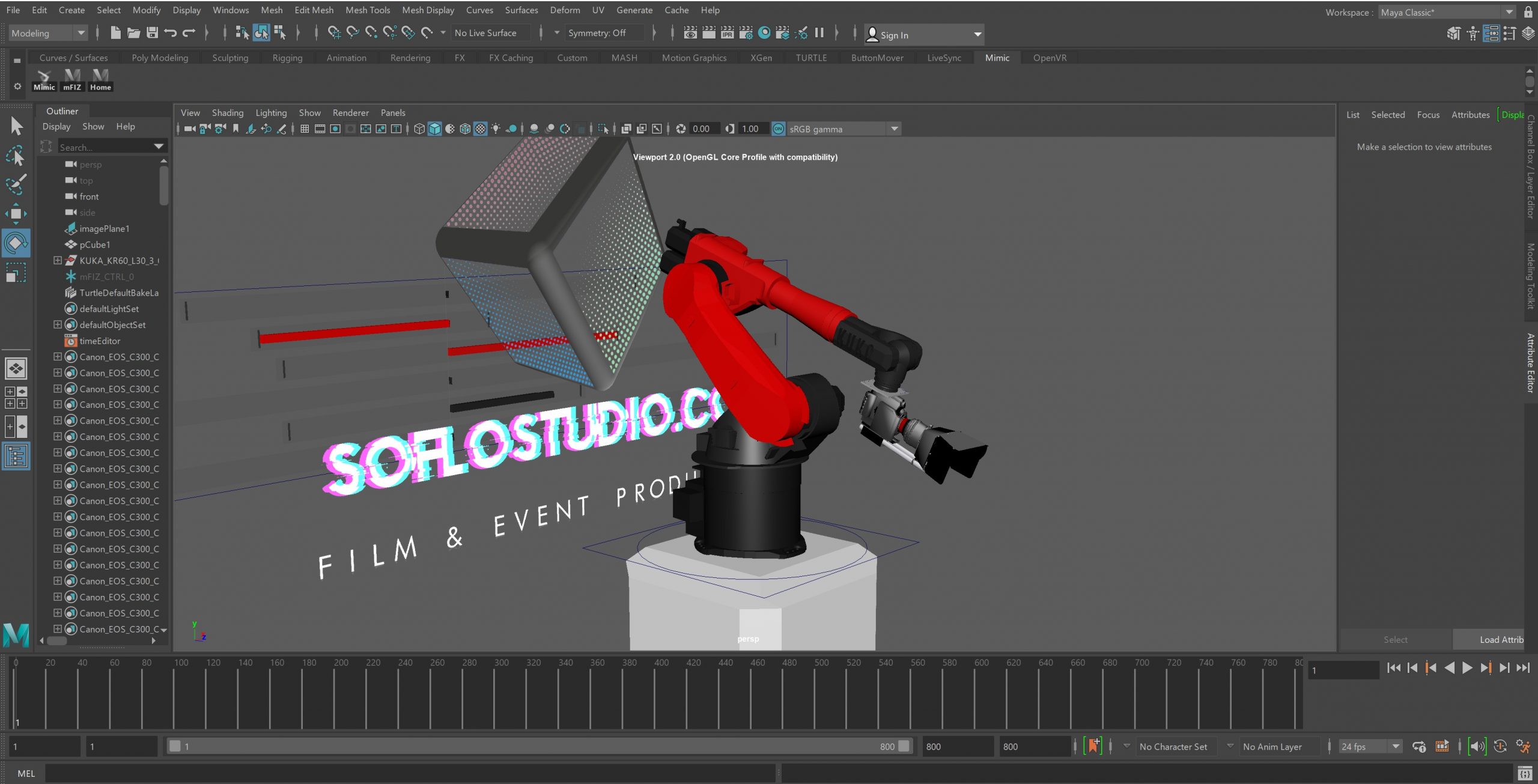This screenshot has height=784, width=1538.
Task: Open the Attribute Editor side tab
Action: [x=1530, y=363]
